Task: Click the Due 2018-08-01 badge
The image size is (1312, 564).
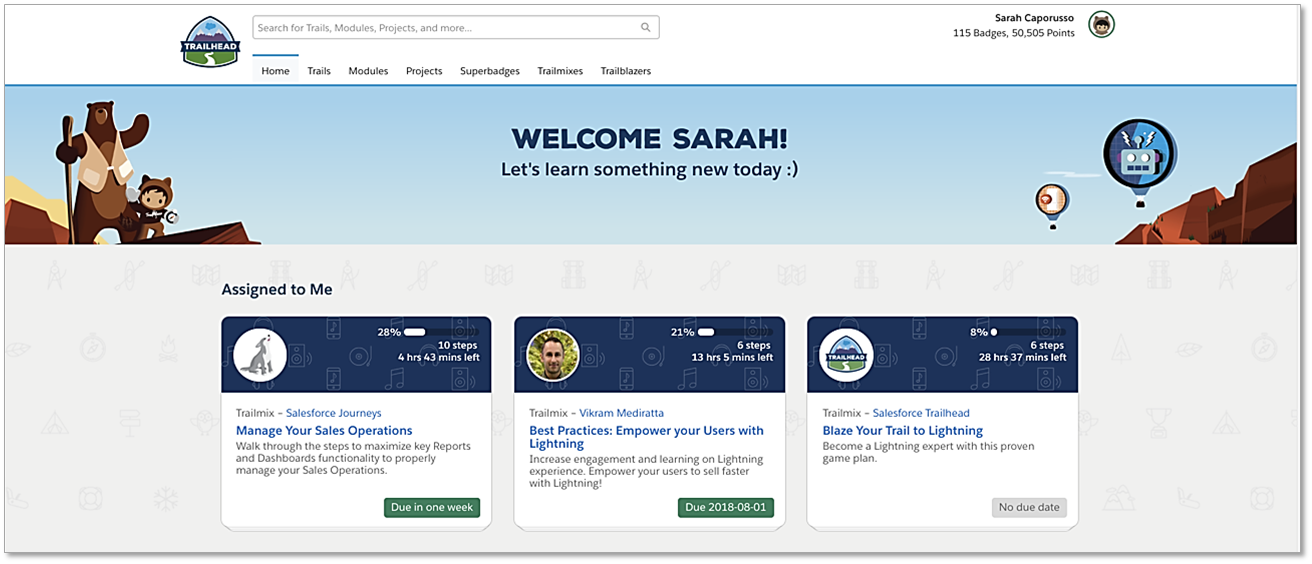Action: [x=726, y=508]
